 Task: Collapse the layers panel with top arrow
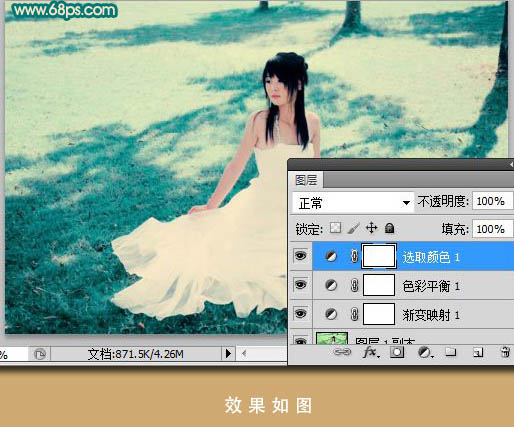(x=511, y=164)
